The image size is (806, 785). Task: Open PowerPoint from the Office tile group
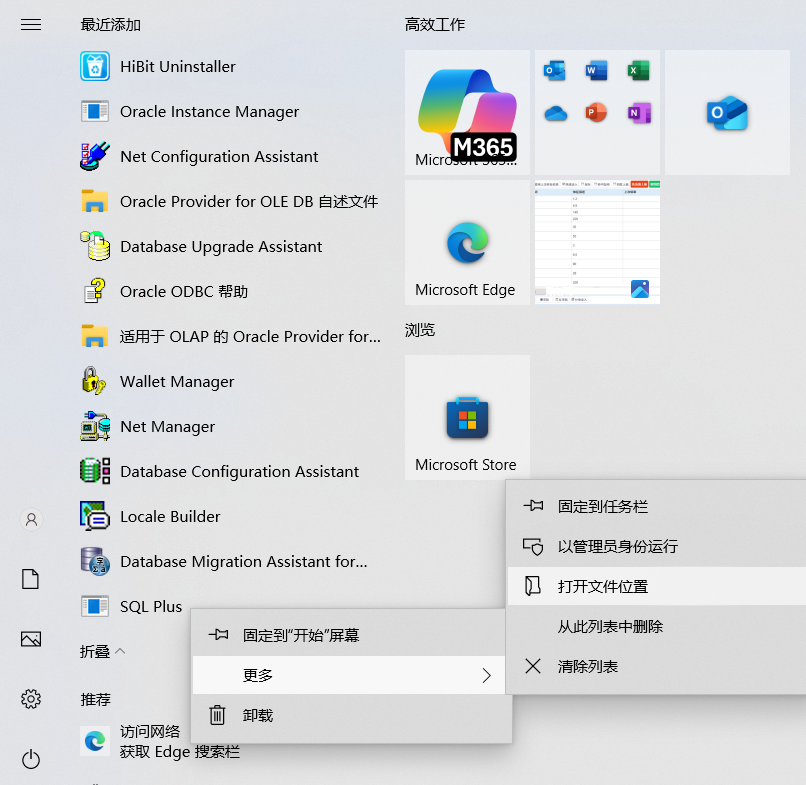tap(596, 112)
